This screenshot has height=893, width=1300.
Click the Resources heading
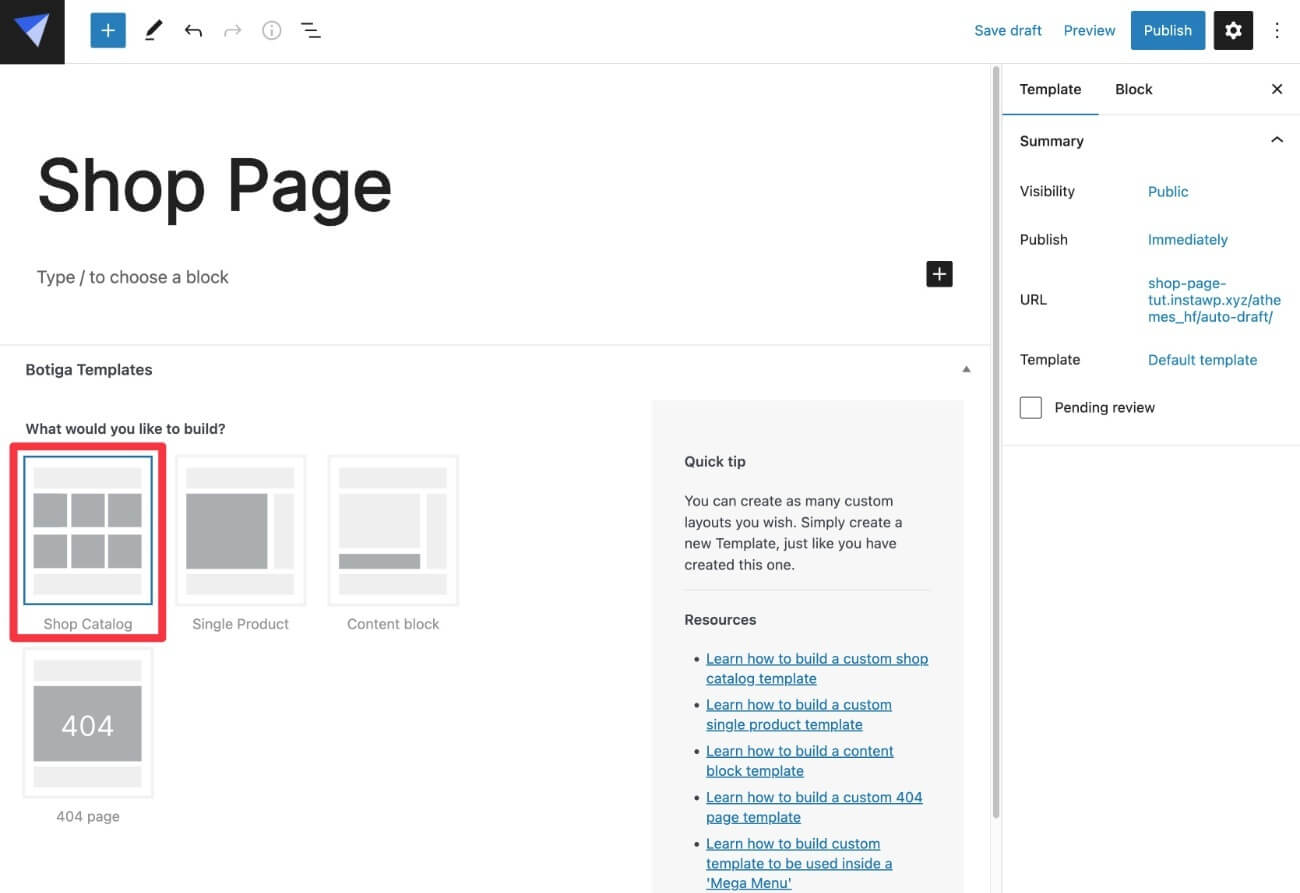[x=720, y=619]
